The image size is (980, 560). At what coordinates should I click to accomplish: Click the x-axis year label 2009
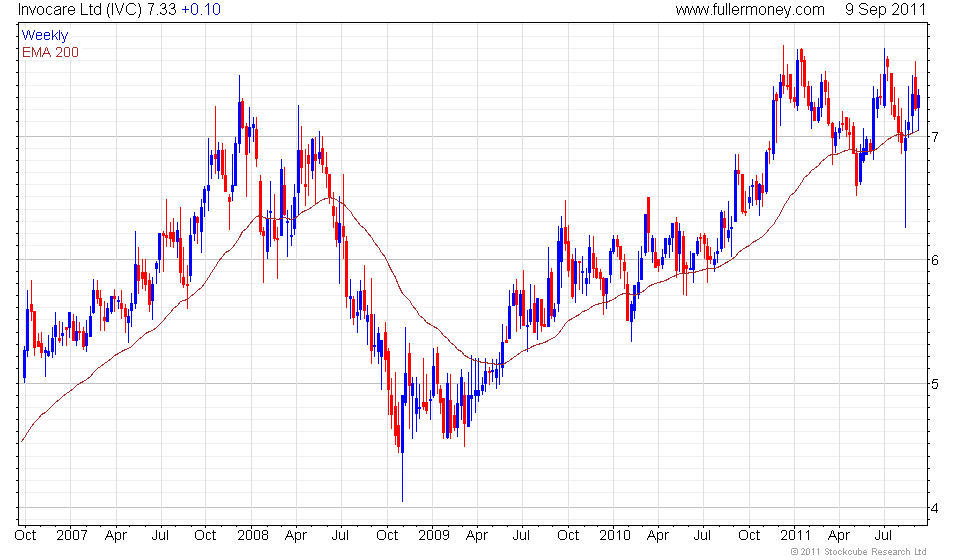pyautogui.click(x=434, y=536)
